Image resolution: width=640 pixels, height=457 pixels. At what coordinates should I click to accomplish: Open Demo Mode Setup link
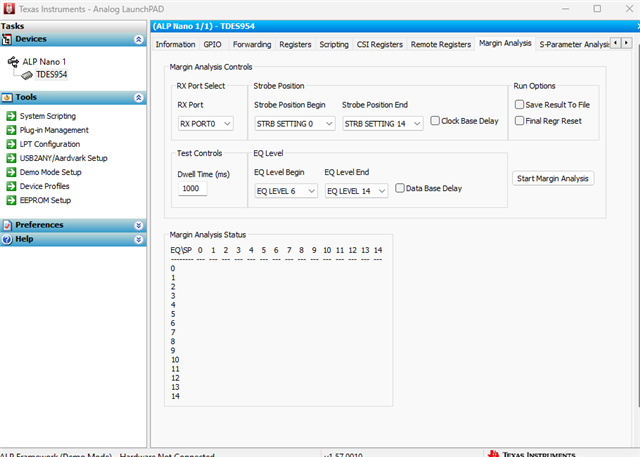pyautogui.click(x=51, y=172)
